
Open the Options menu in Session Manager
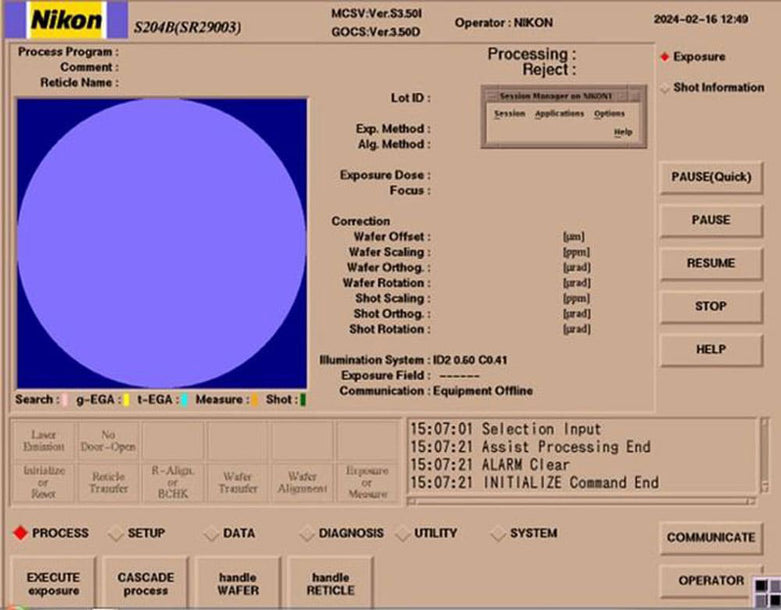(609, 114)
